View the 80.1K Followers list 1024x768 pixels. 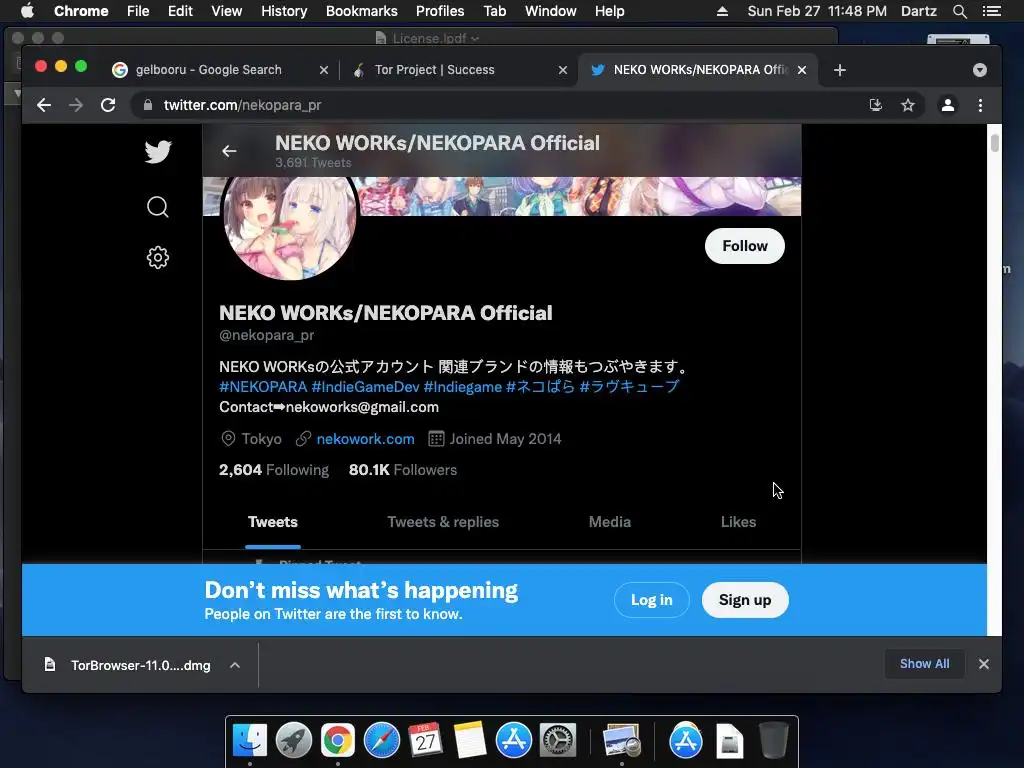(x=402, y=470)
